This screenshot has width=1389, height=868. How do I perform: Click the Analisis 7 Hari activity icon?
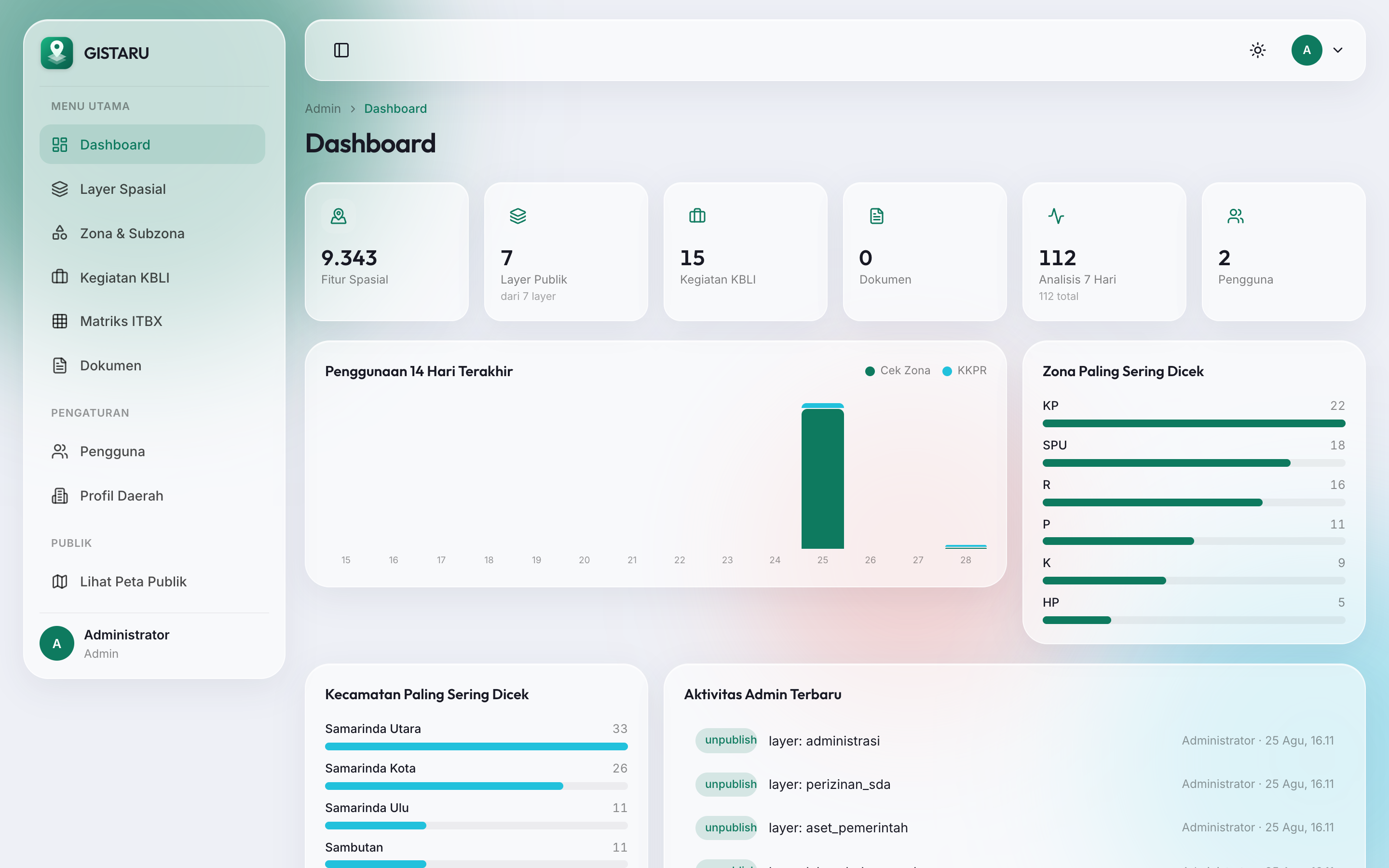(x=1056, y=216)
